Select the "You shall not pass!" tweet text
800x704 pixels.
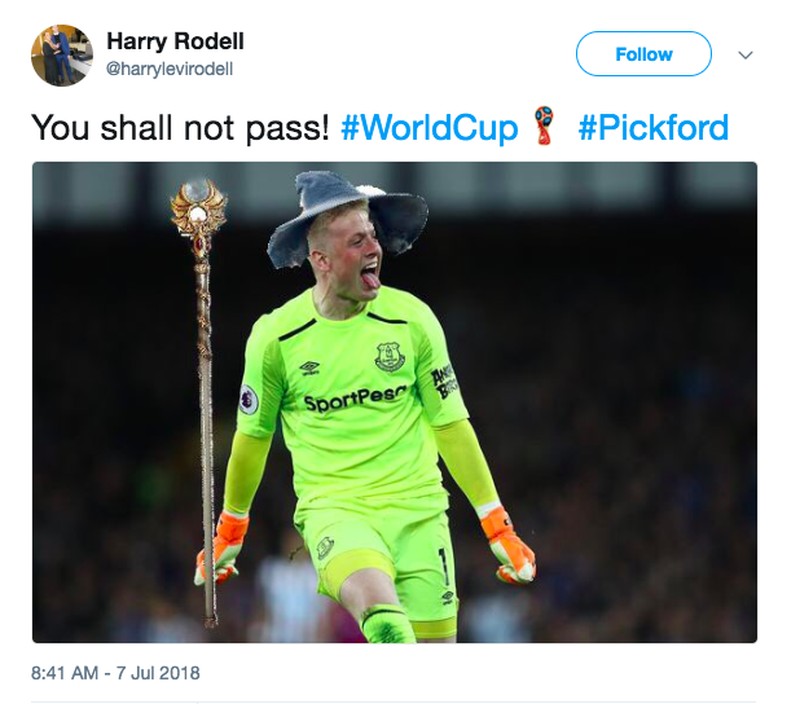pyautogui.click(x=180, y=128)
